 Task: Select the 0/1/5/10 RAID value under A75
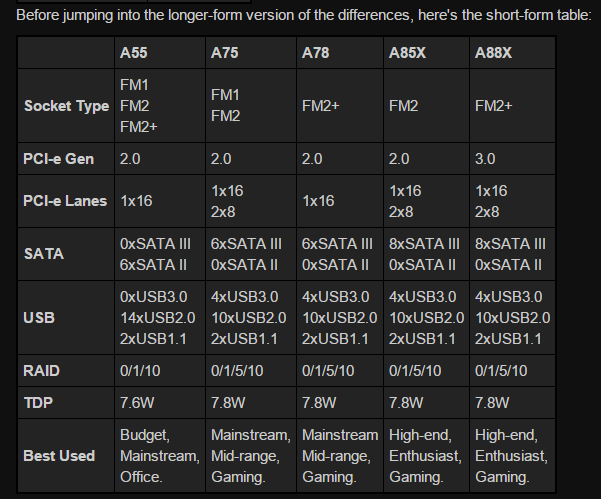(251, 371)
